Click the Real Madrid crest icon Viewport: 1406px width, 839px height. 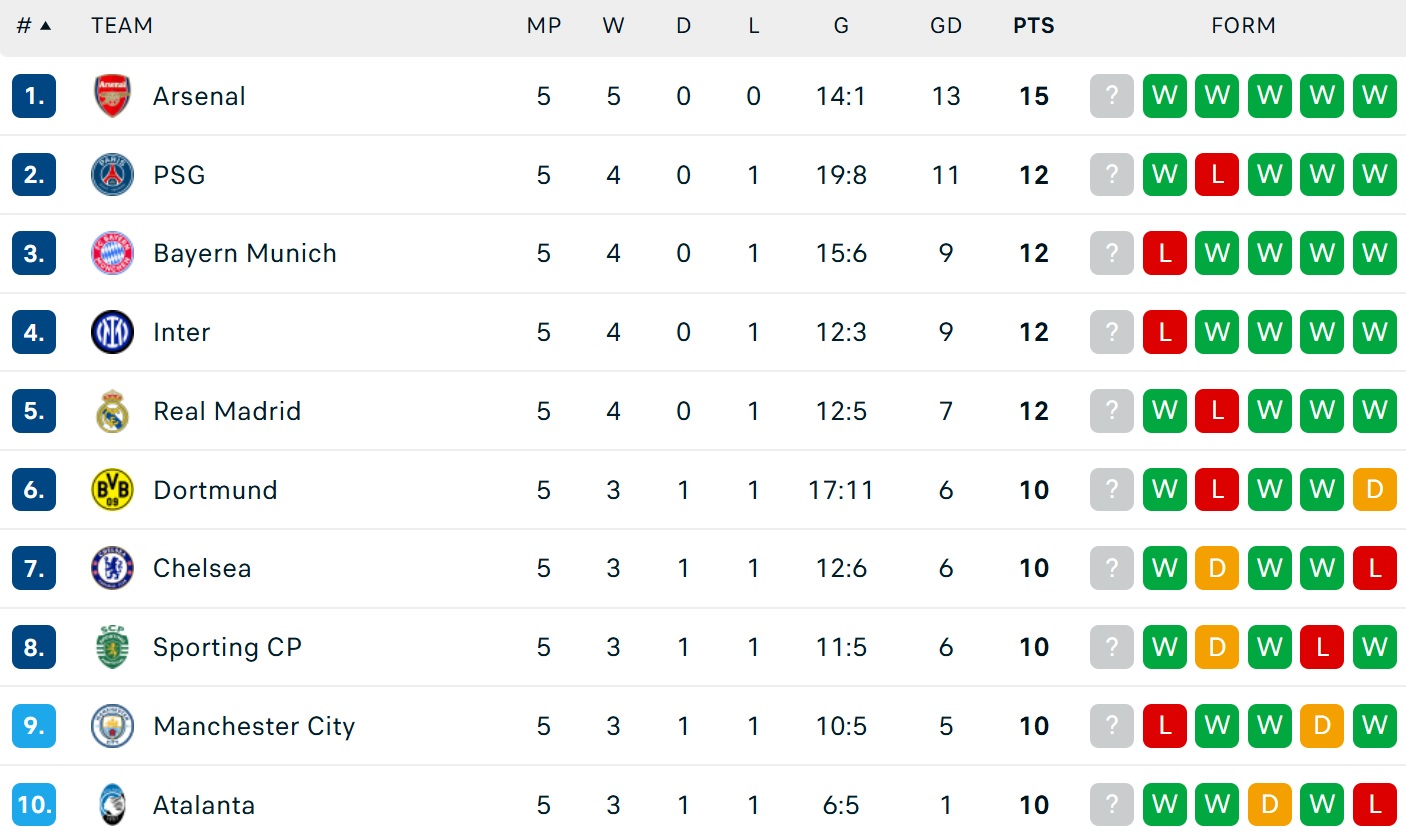(112, 411)
